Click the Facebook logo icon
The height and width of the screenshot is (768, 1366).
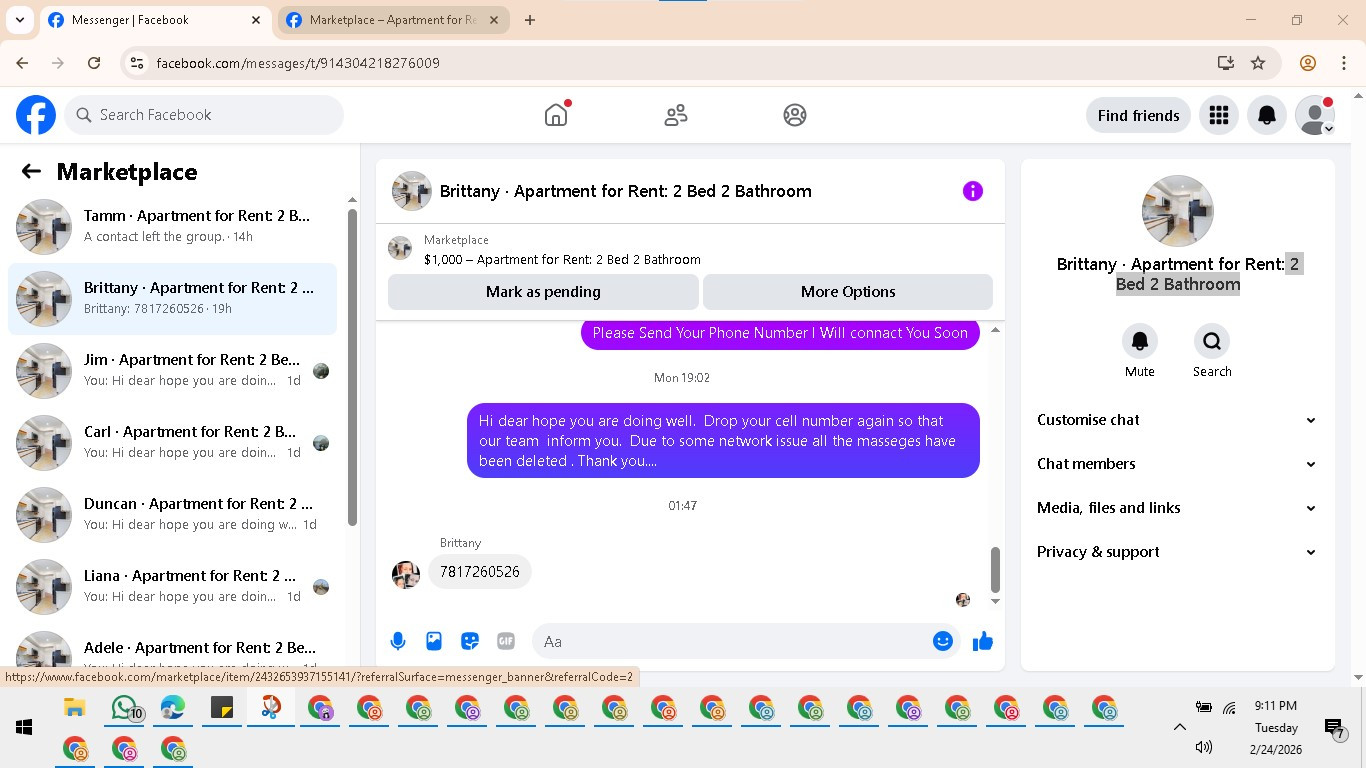click(36, 115)
